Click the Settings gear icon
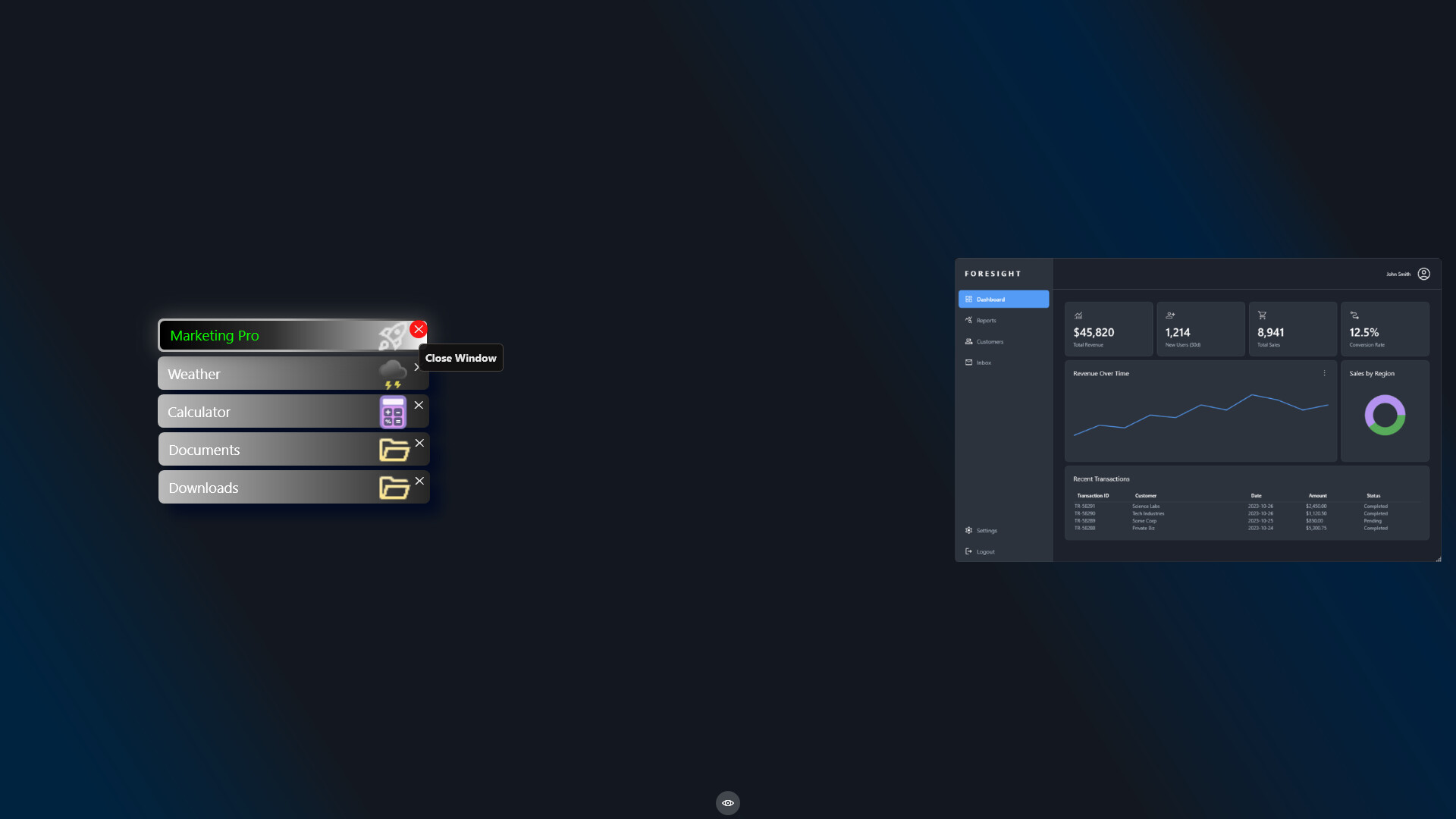The width and height of the screenshot is (1456, 819). coord(968,530)
